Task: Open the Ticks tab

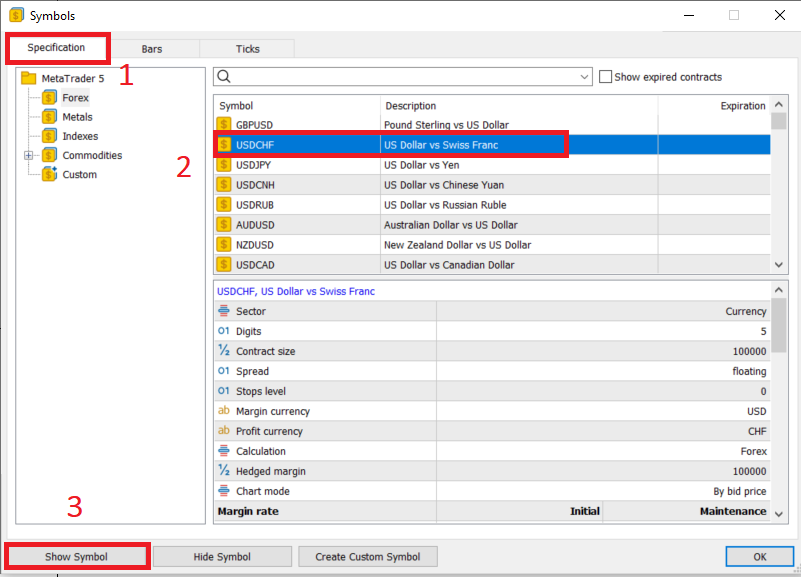Action: [x=247, y=49]
